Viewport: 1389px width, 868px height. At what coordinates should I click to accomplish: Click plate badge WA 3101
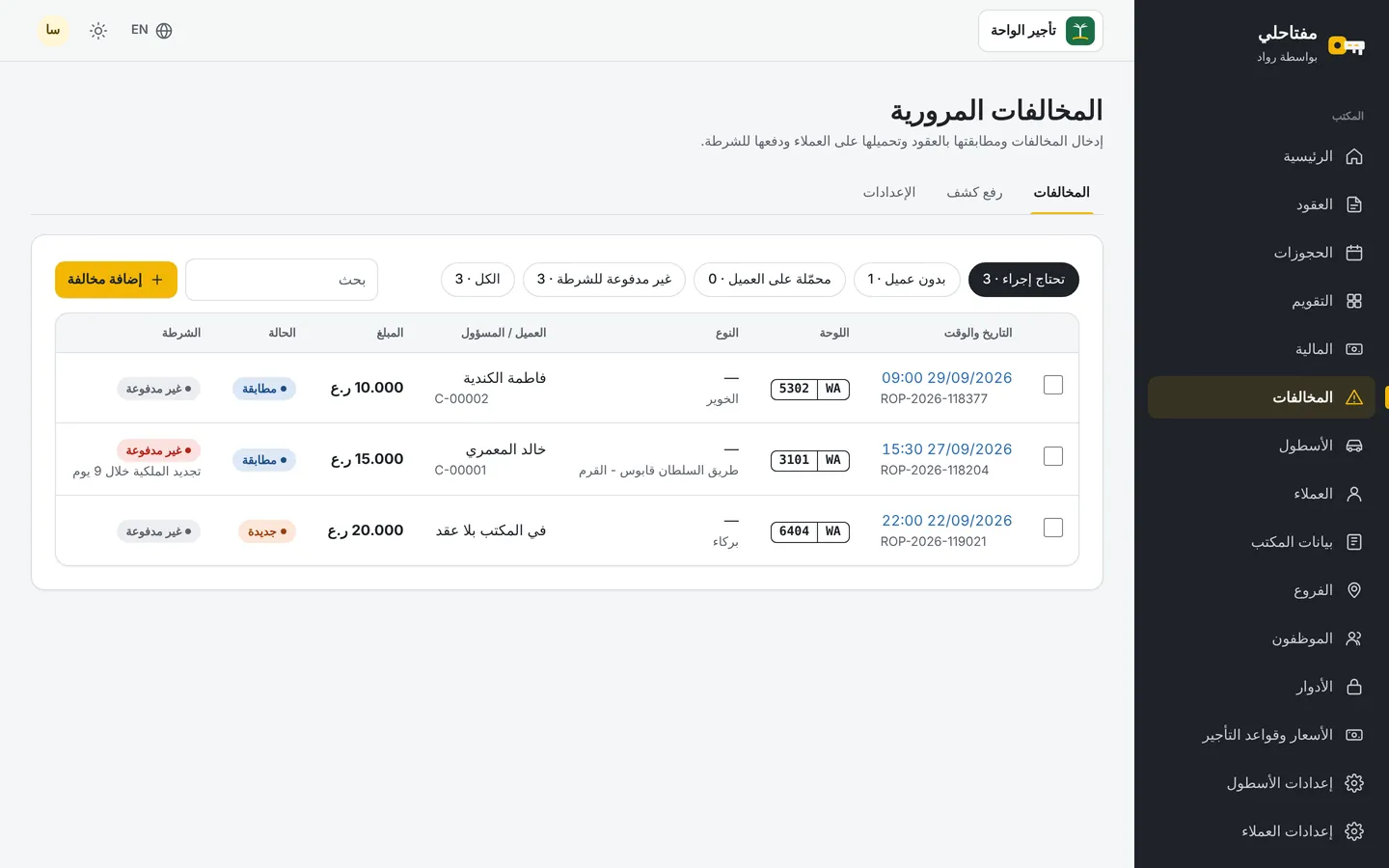point(810,460)
